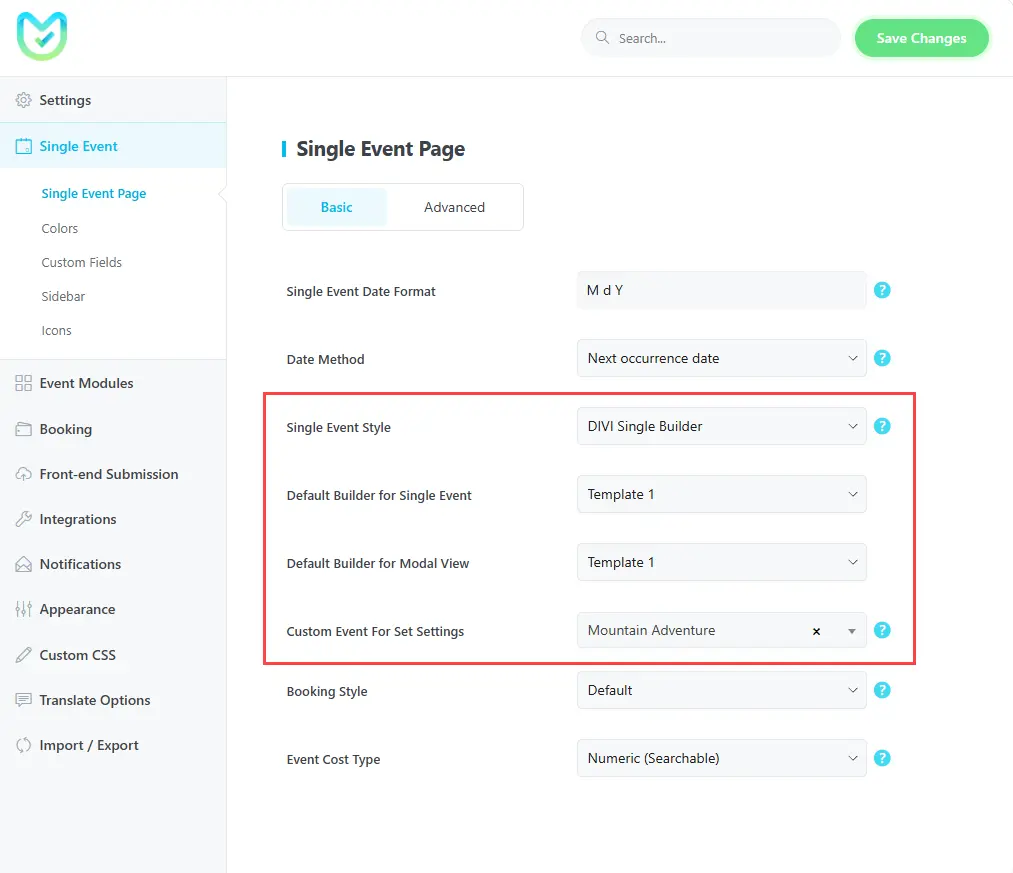
Task: Click the Single Event calendar icon
Action: (x=23, y=146)
